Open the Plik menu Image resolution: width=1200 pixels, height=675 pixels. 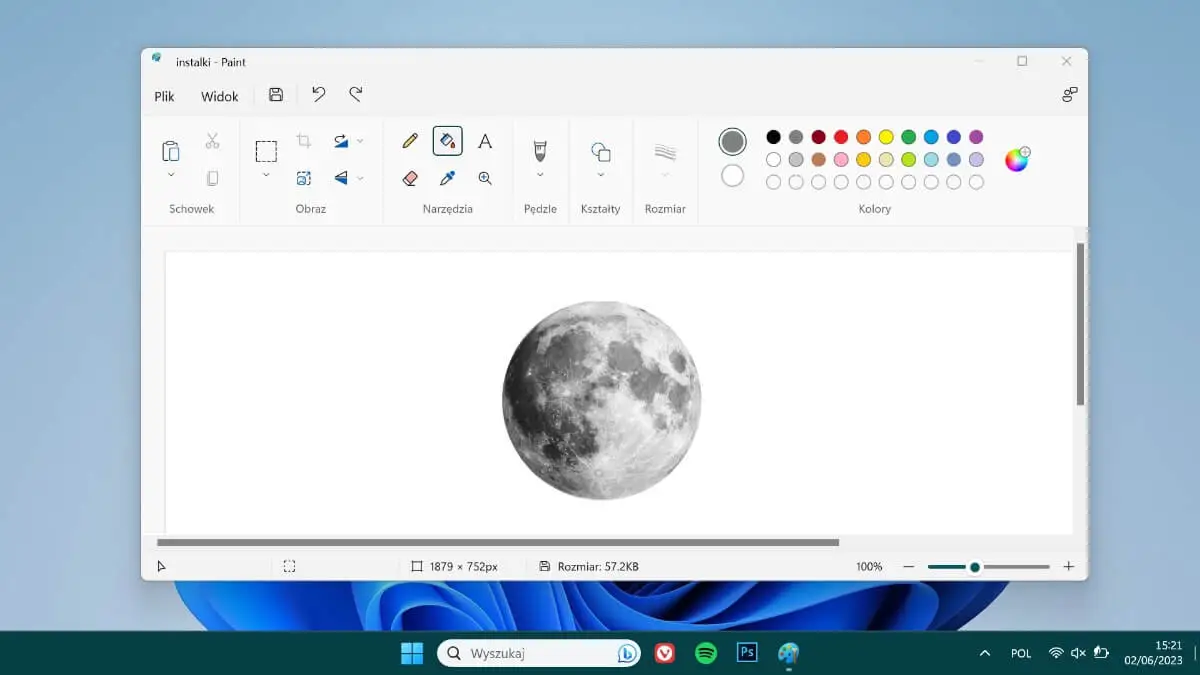tap(163, 96)
